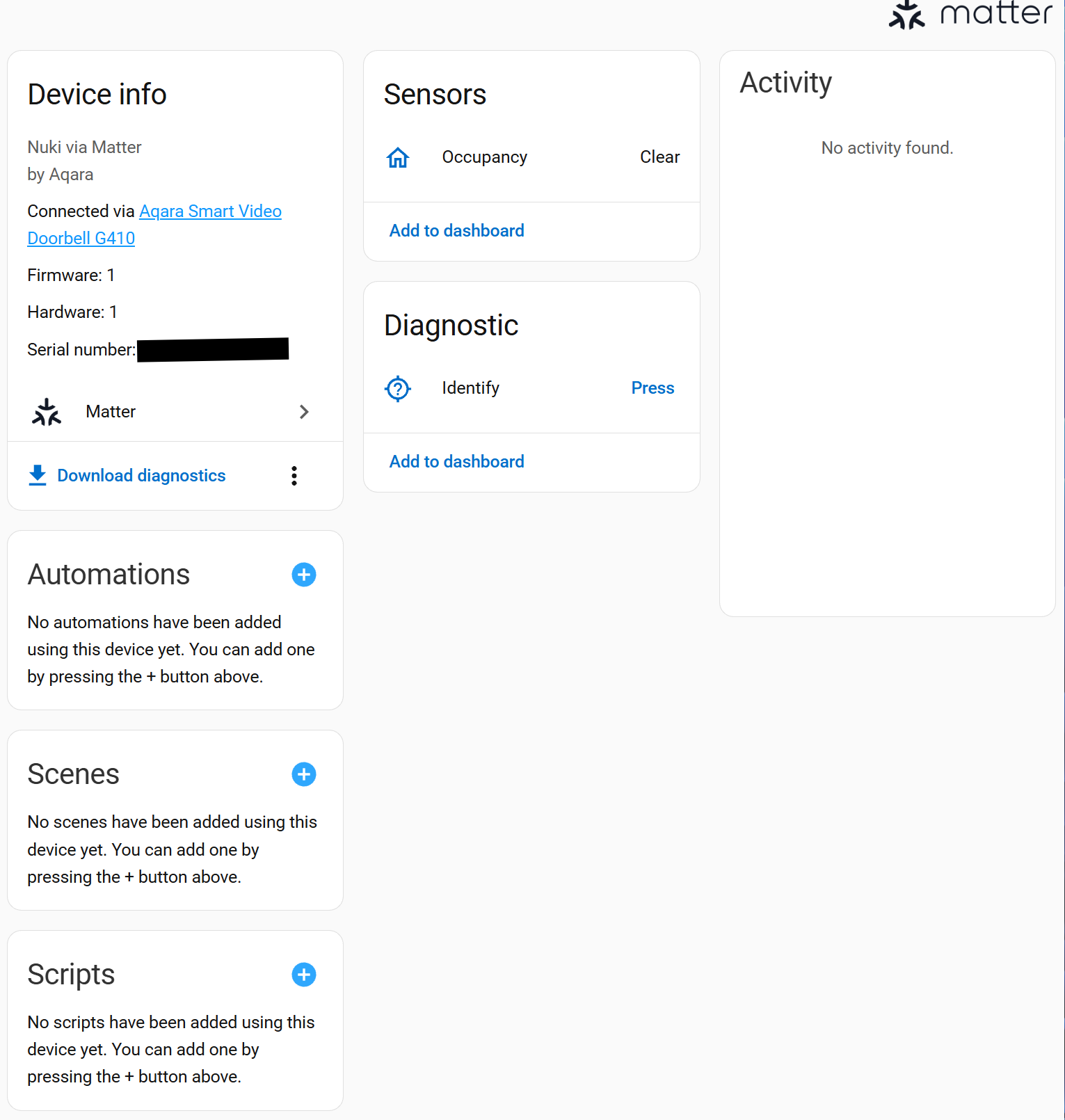Expand the Matter integration chevron

tap(304, 412)
